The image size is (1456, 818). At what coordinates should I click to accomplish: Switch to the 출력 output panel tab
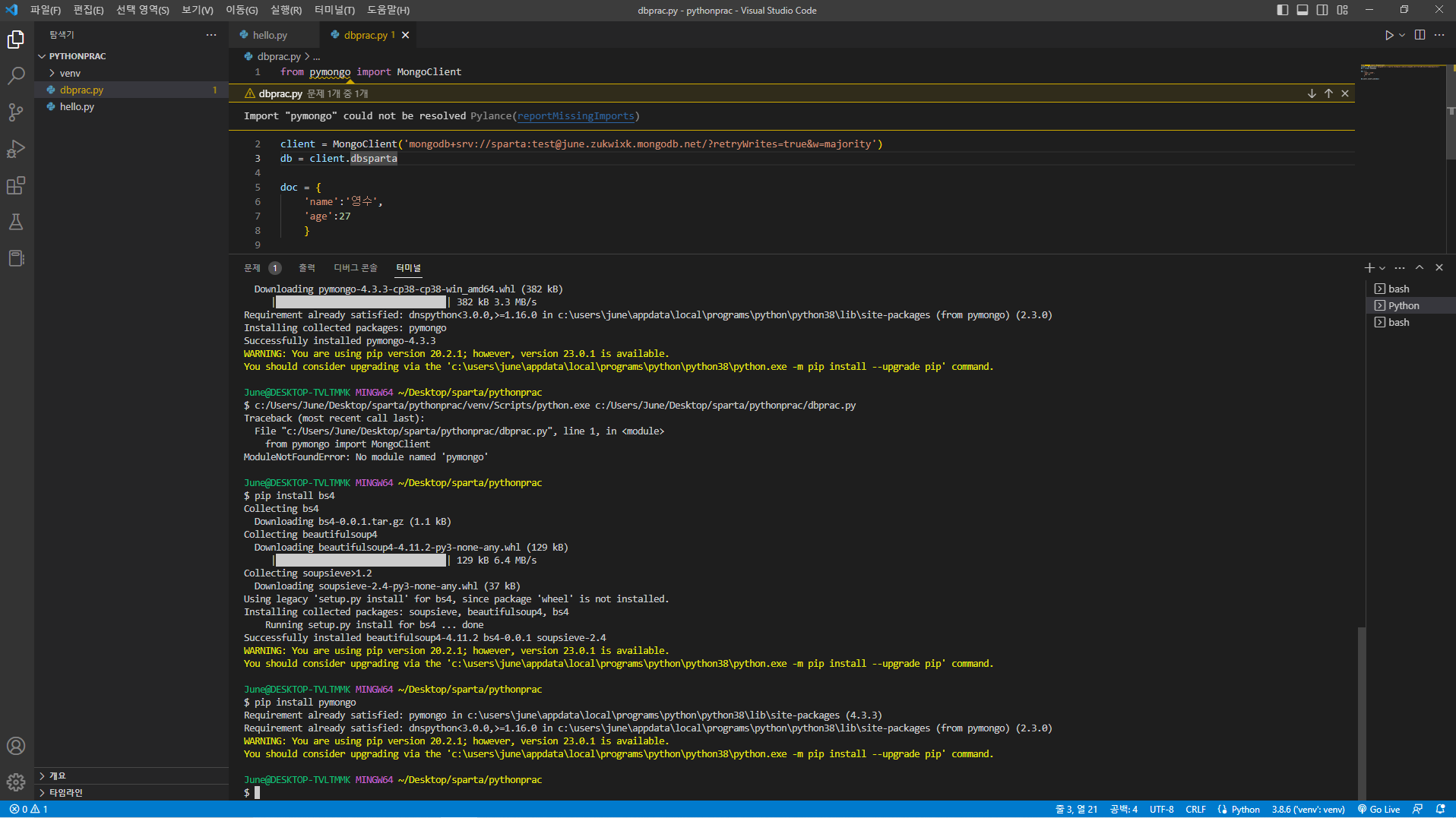click(307, 268)
